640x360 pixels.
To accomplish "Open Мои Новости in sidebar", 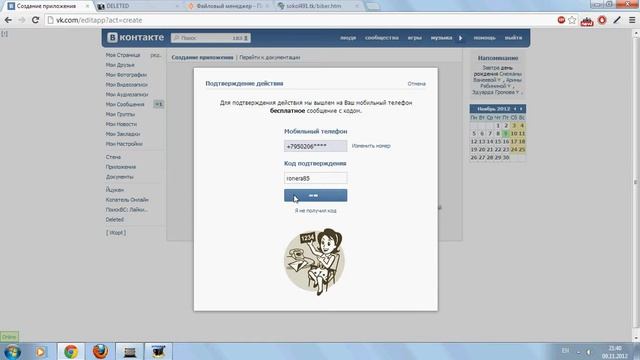I will (121, 124).
